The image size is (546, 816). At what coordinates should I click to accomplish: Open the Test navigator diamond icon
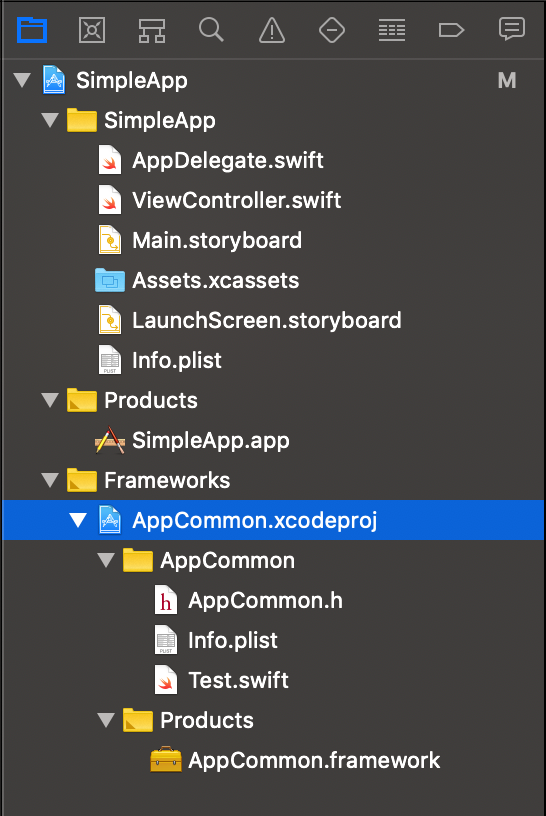(x=332, y=30)
